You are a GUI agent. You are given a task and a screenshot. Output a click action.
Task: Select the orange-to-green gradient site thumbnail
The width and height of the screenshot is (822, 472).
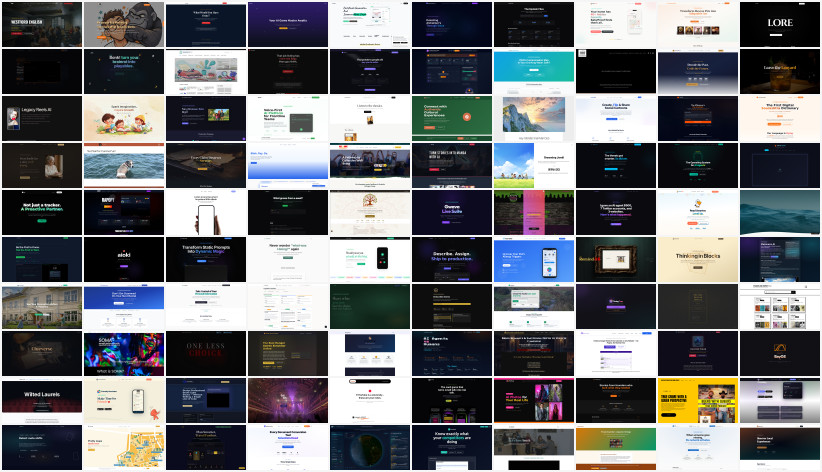point(616,447)
